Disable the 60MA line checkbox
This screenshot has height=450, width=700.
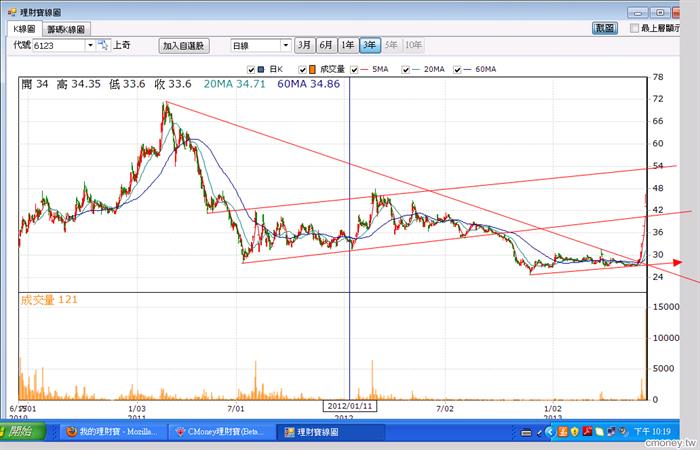point(457,70)
